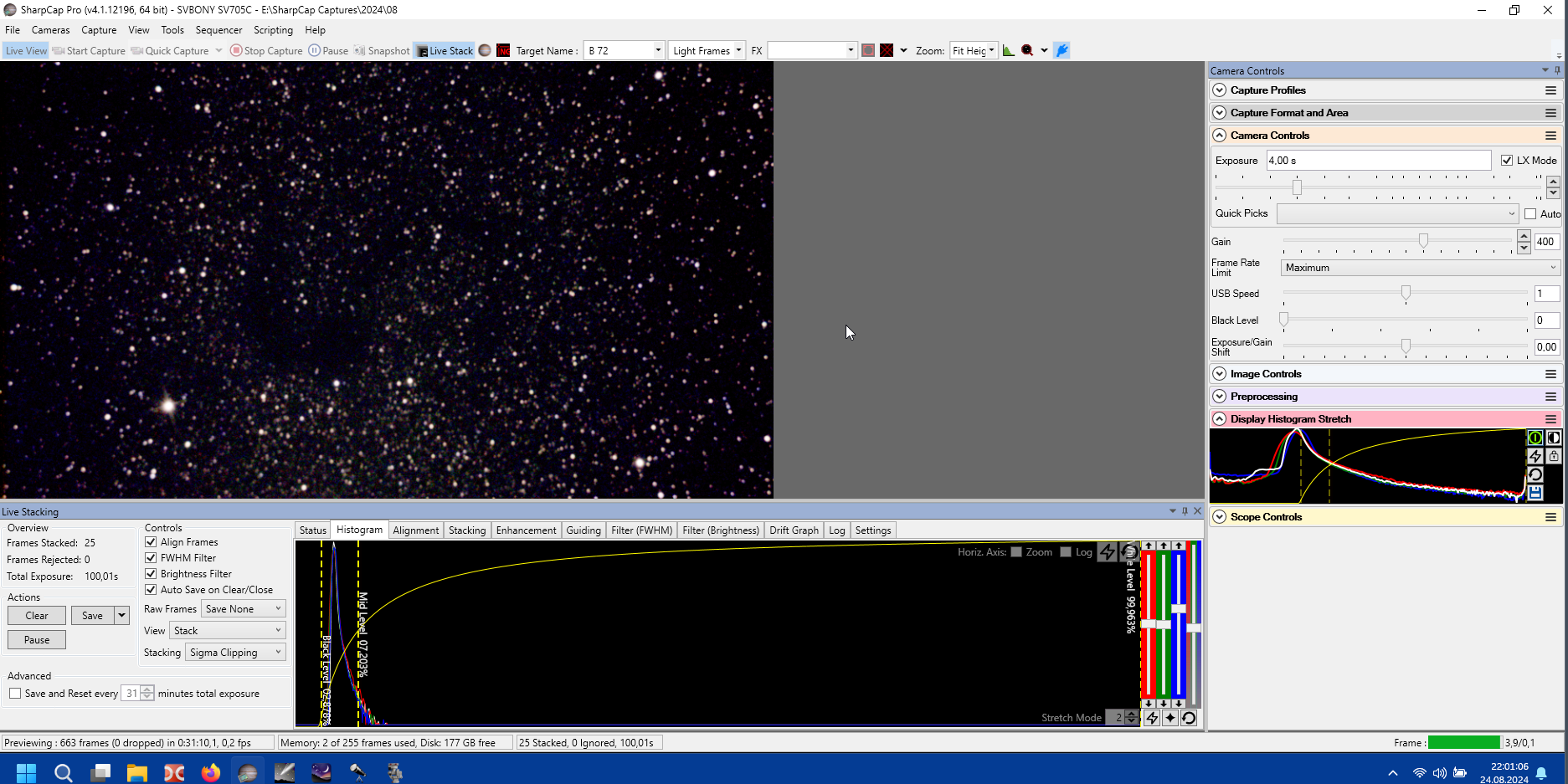Pause the live stacking
The height and width of the screenshot is (784, 1568).
(37, 640)
